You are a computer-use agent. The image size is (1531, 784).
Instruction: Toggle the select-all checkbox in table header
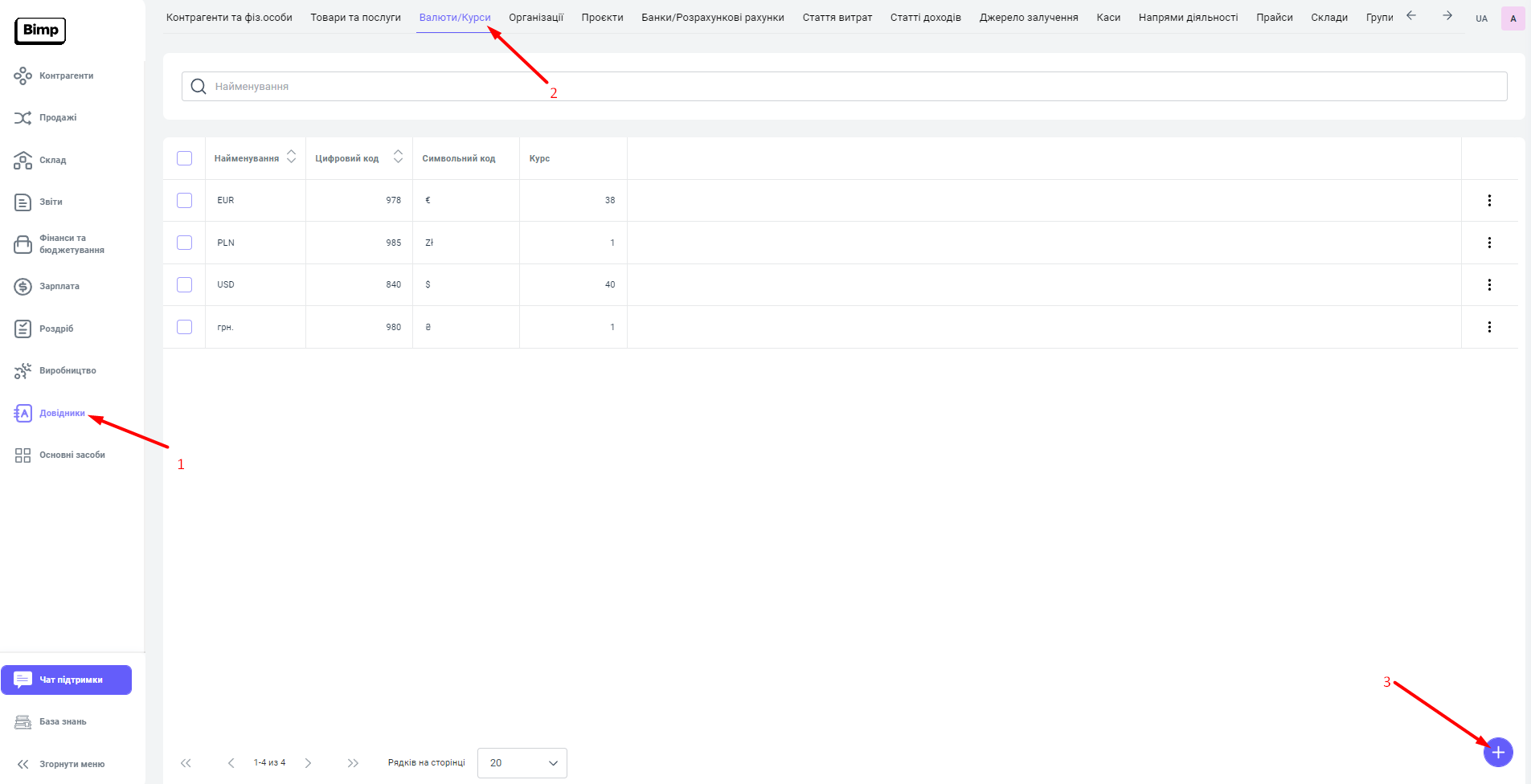pyautogui.click(x=185, y=158)
